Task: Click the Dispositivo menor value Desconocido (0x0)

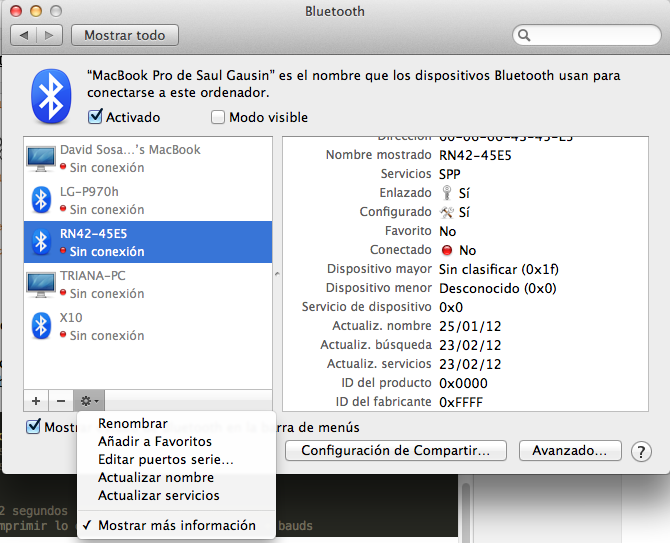Action: [498, 288]
